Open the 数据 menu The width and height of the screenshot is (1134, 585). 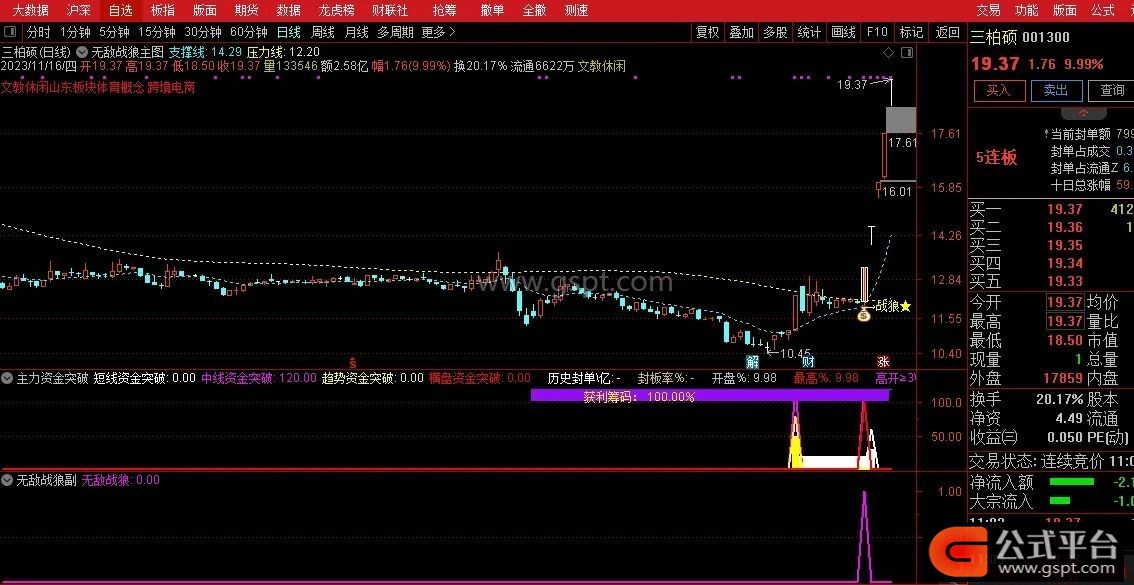point(289,10)
